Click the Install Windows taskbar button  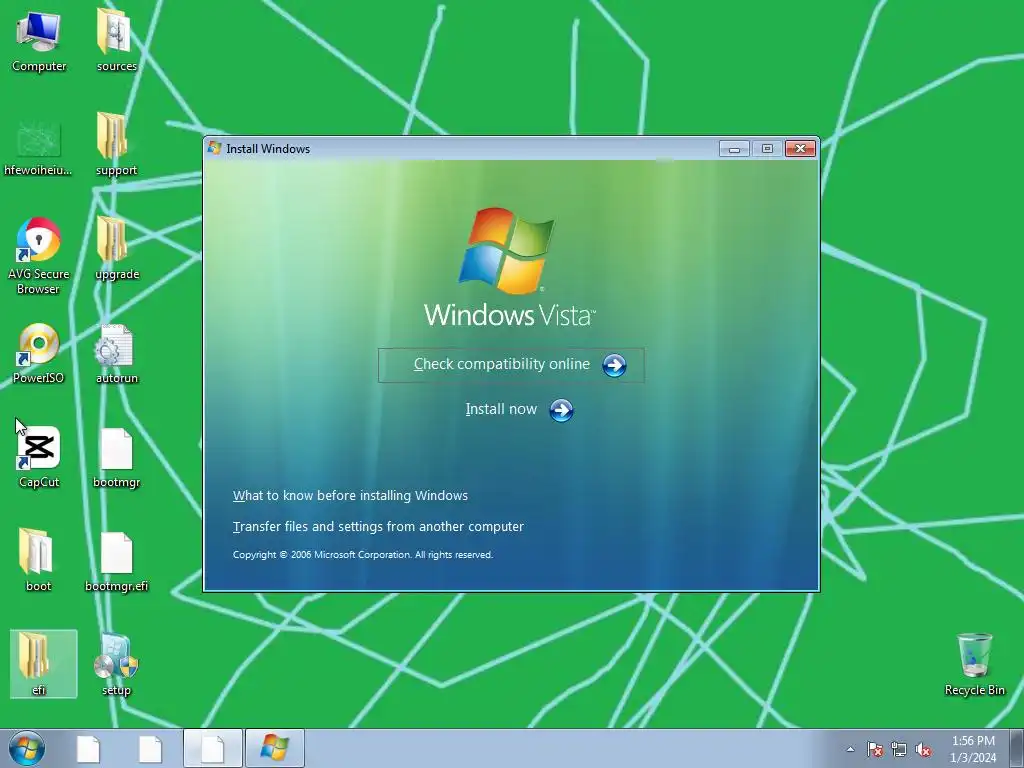(274, 748)
